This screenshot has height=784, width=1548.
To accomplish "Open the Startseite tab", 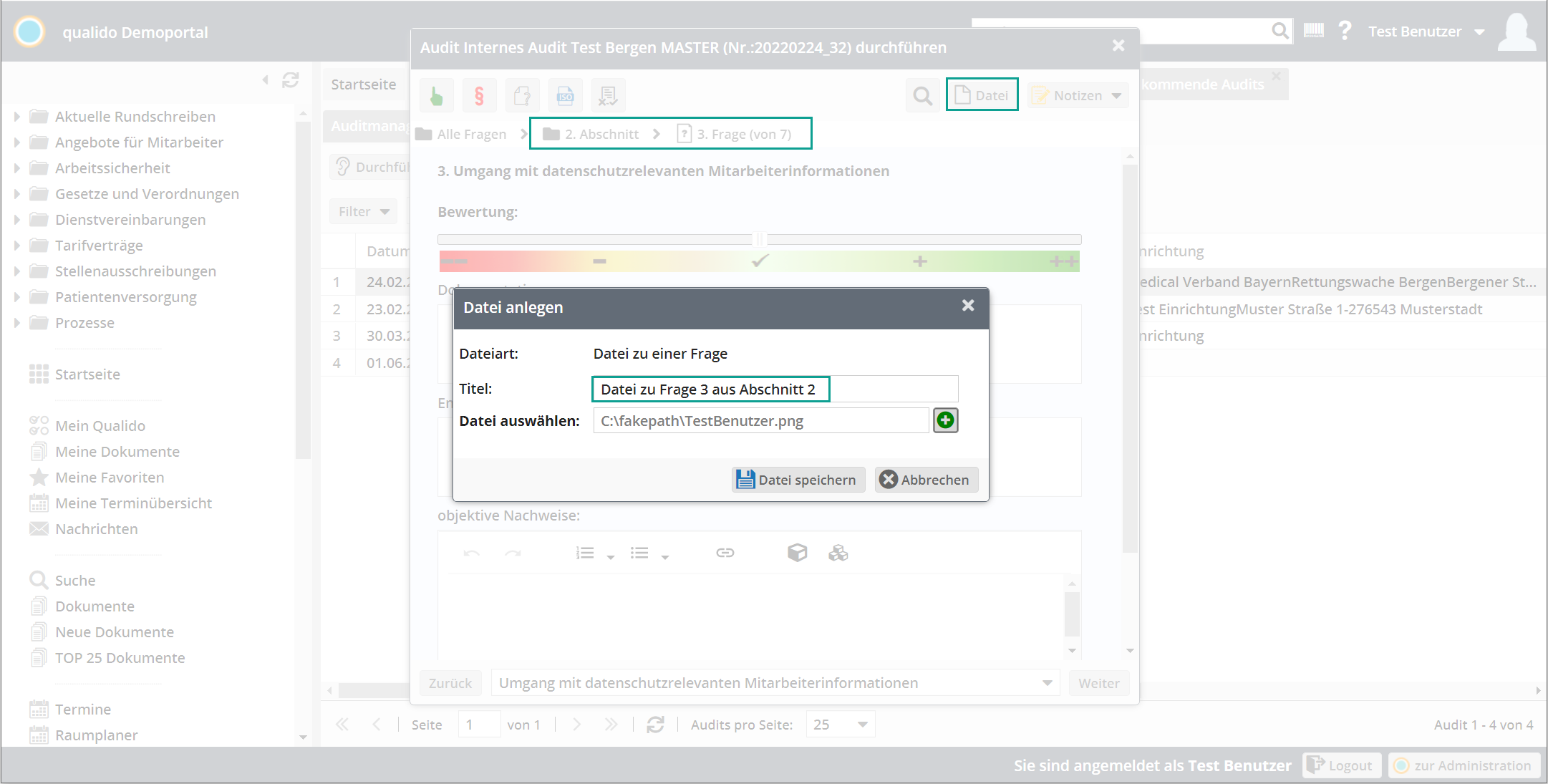I will coord(364,84).
